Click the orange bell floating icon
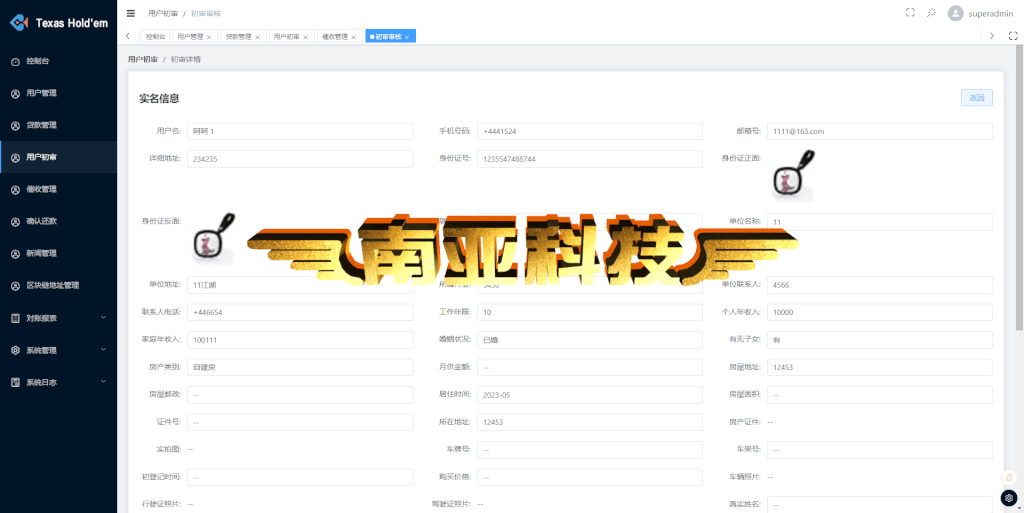Image resolution: width=1024 pixels, height=513 pixels. [1009, 477]
